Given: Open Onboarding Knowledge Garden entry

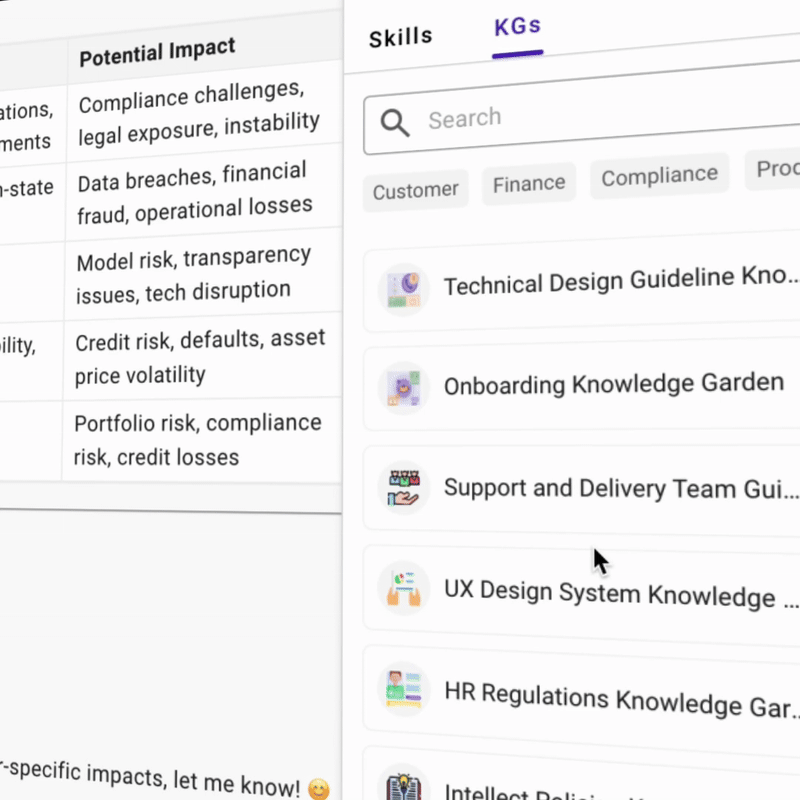Looking at the screenshot, I should pos(613,384).
